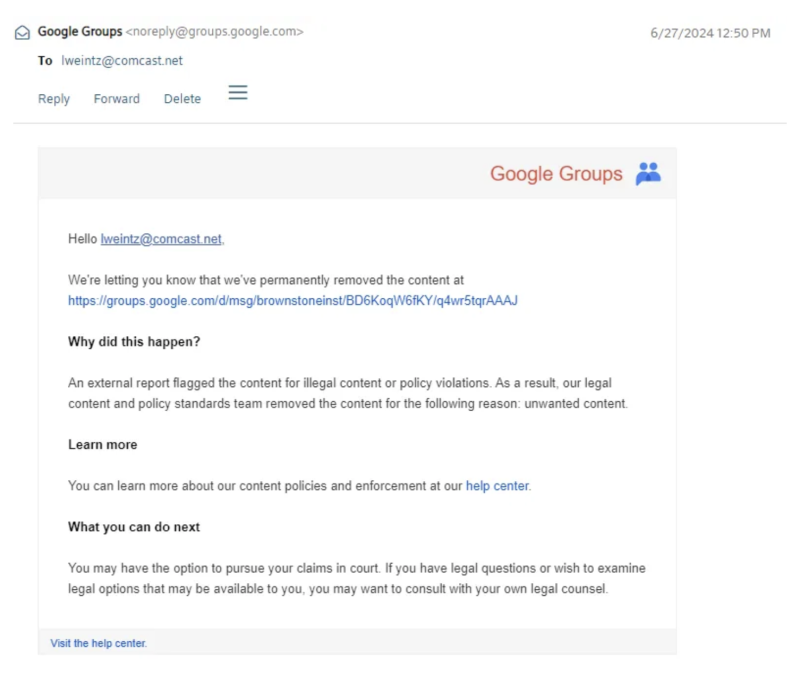Delete this email
This screenshot has width=800, height=684.
182,99
